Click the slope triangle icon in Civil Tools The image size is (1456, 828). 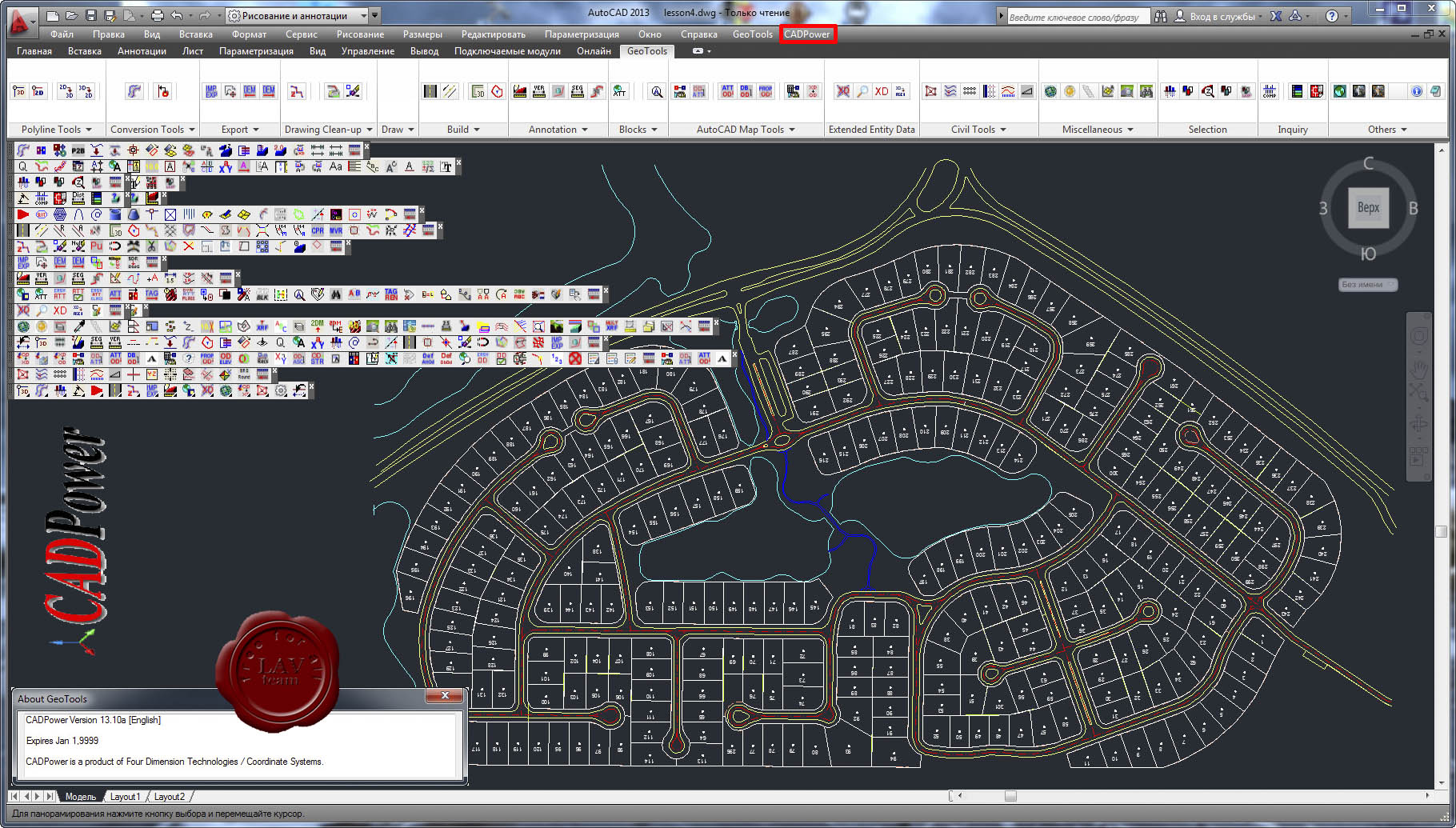pyautogui.click(x=1027, y=91)
